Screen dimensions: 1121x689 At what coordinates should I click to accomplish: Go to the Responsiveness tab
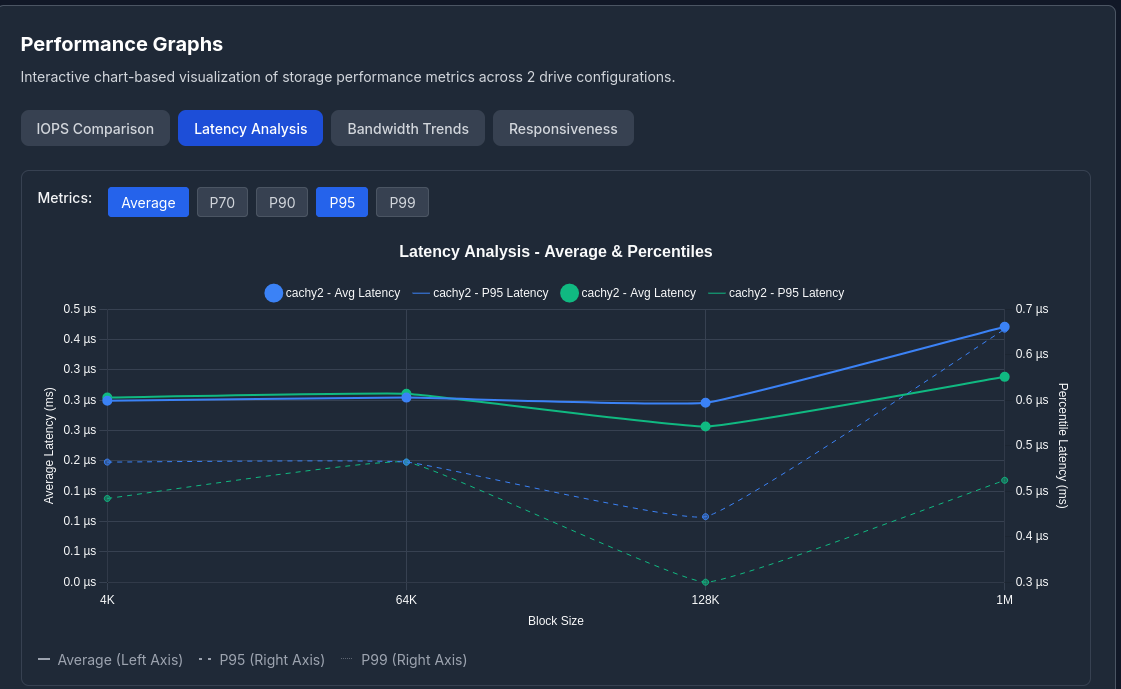point(563,128)
